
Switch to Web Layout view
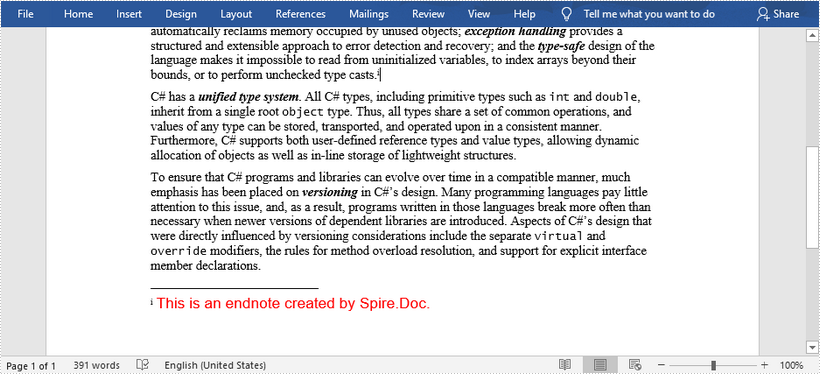(x=635, y=365)
